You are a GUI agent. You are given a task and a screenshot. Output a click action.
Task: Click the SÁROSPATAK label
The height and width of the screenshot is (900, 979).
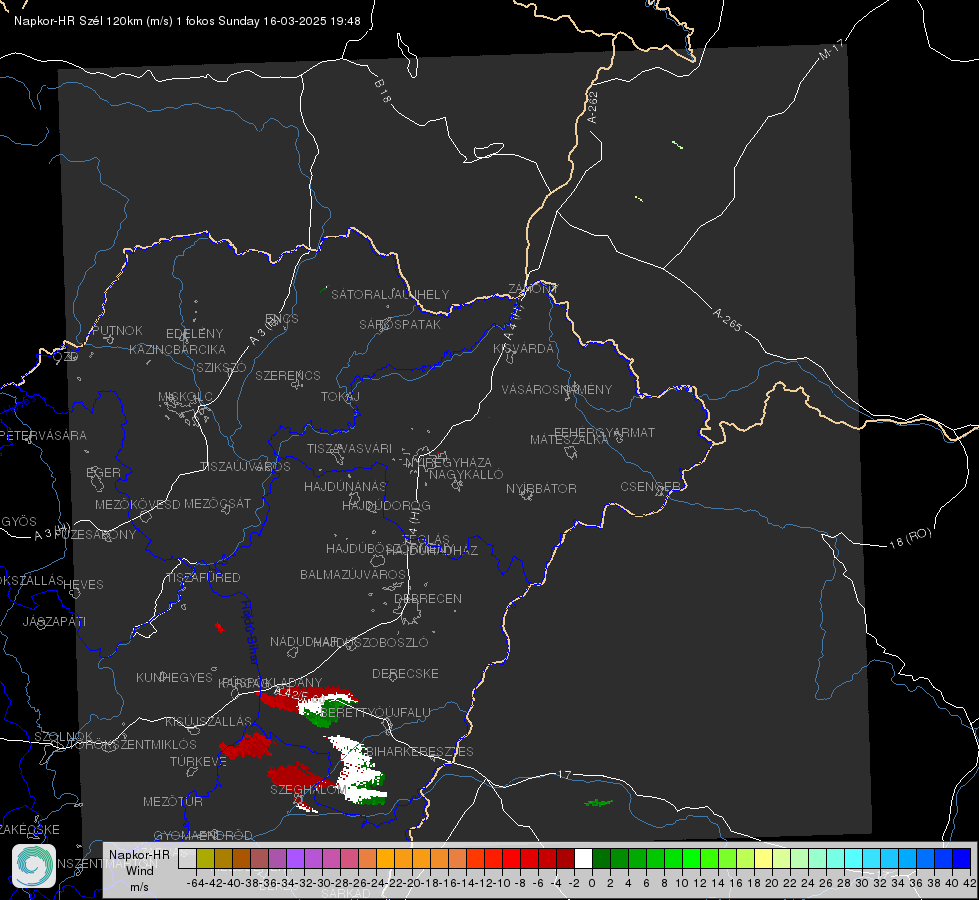click(400, 324)
